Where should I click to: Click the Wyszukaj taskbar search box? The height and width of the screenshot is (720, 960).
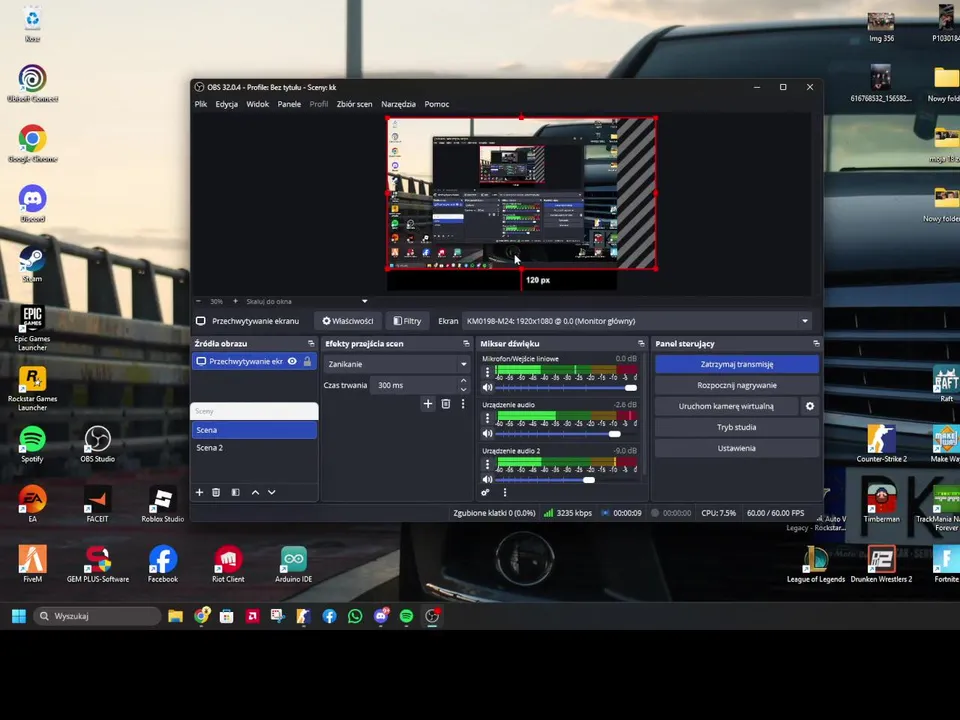(97, 616)
